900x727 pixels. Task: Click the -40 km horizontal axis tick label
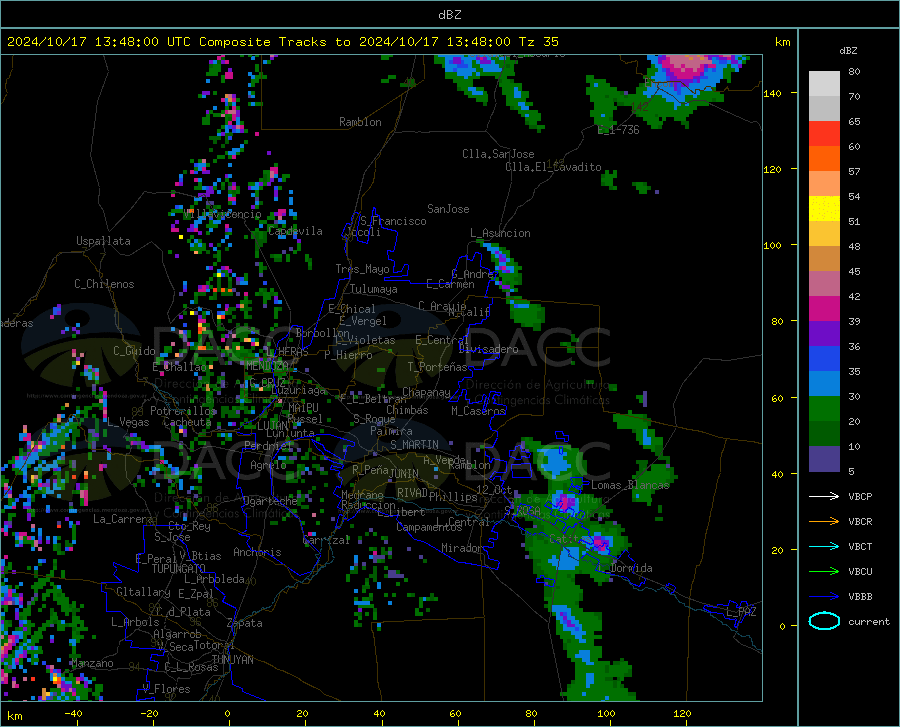tap(73, 714)
